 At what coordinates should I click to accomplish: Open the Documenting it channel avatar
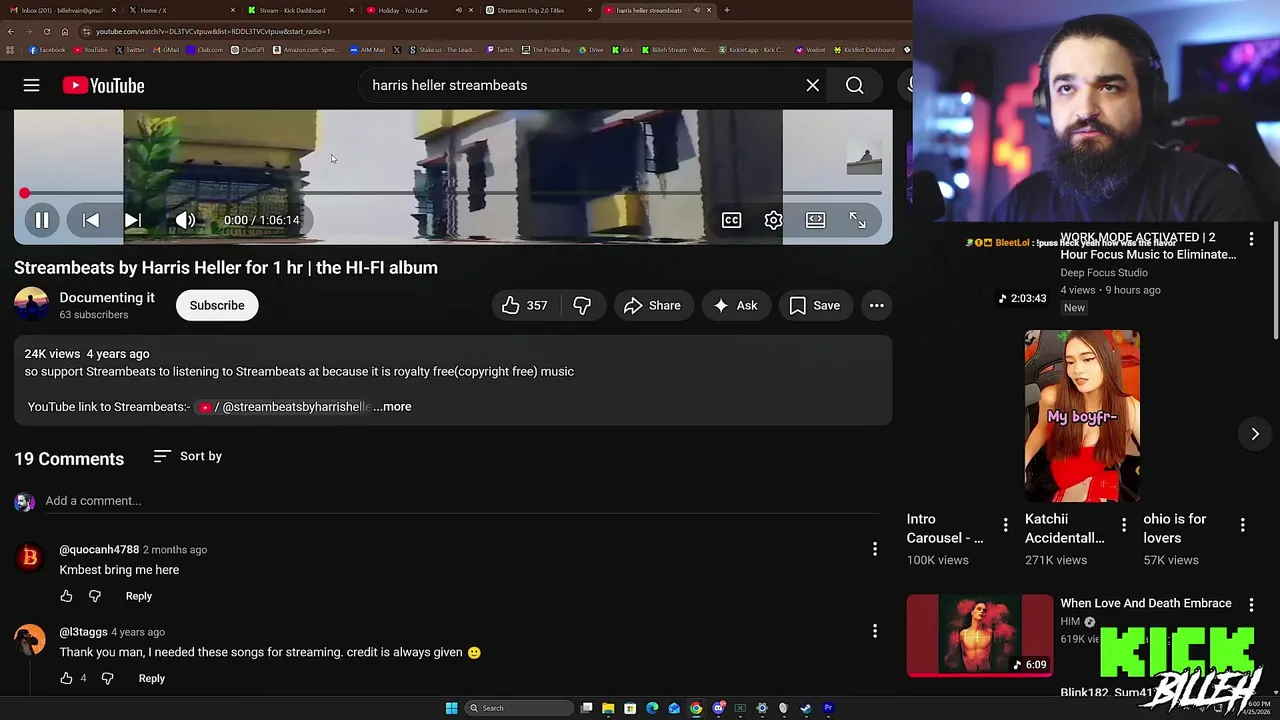(31, 305)
